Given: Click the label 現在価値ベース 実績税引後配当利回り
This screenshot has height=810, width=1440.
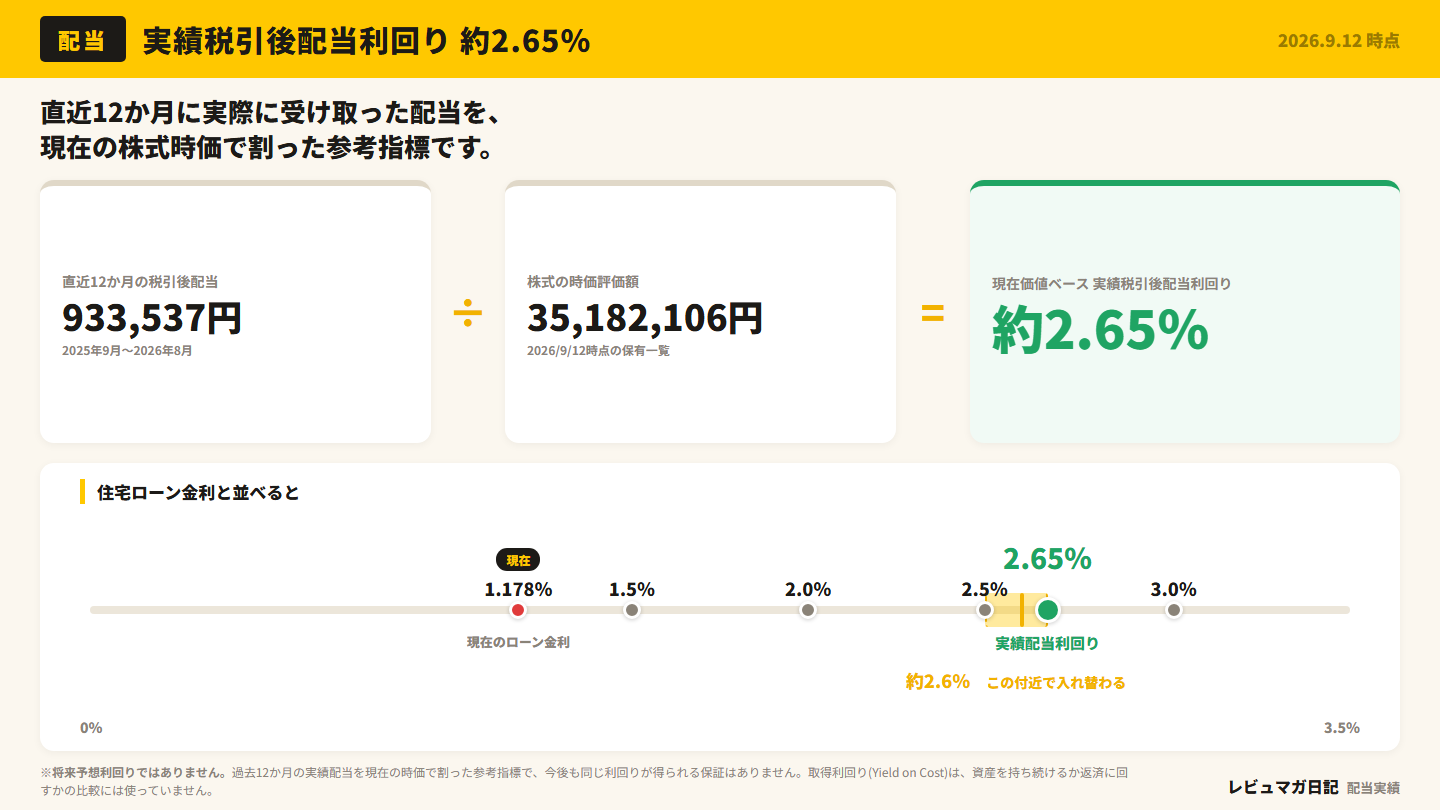Looking at the screenshot, I should 1111,284.
